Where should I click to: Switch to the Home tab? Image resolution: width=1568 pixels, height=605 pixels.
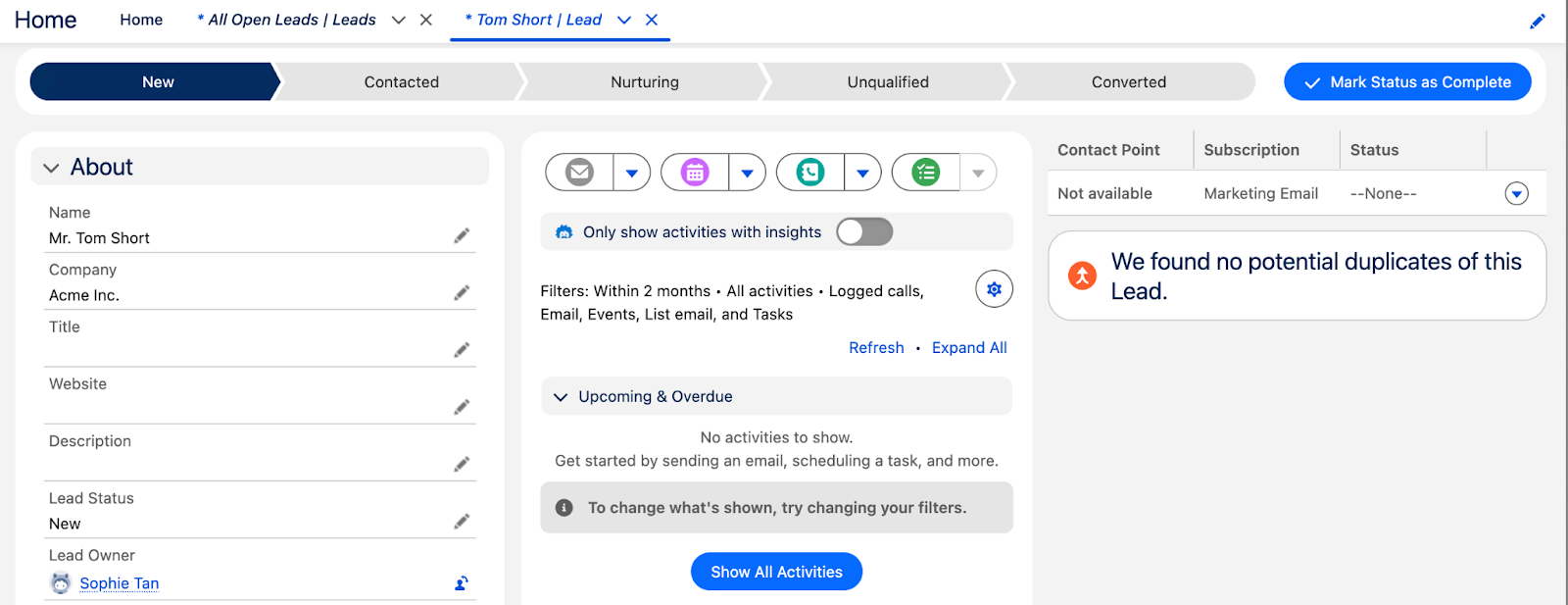(x=141, y=20)
